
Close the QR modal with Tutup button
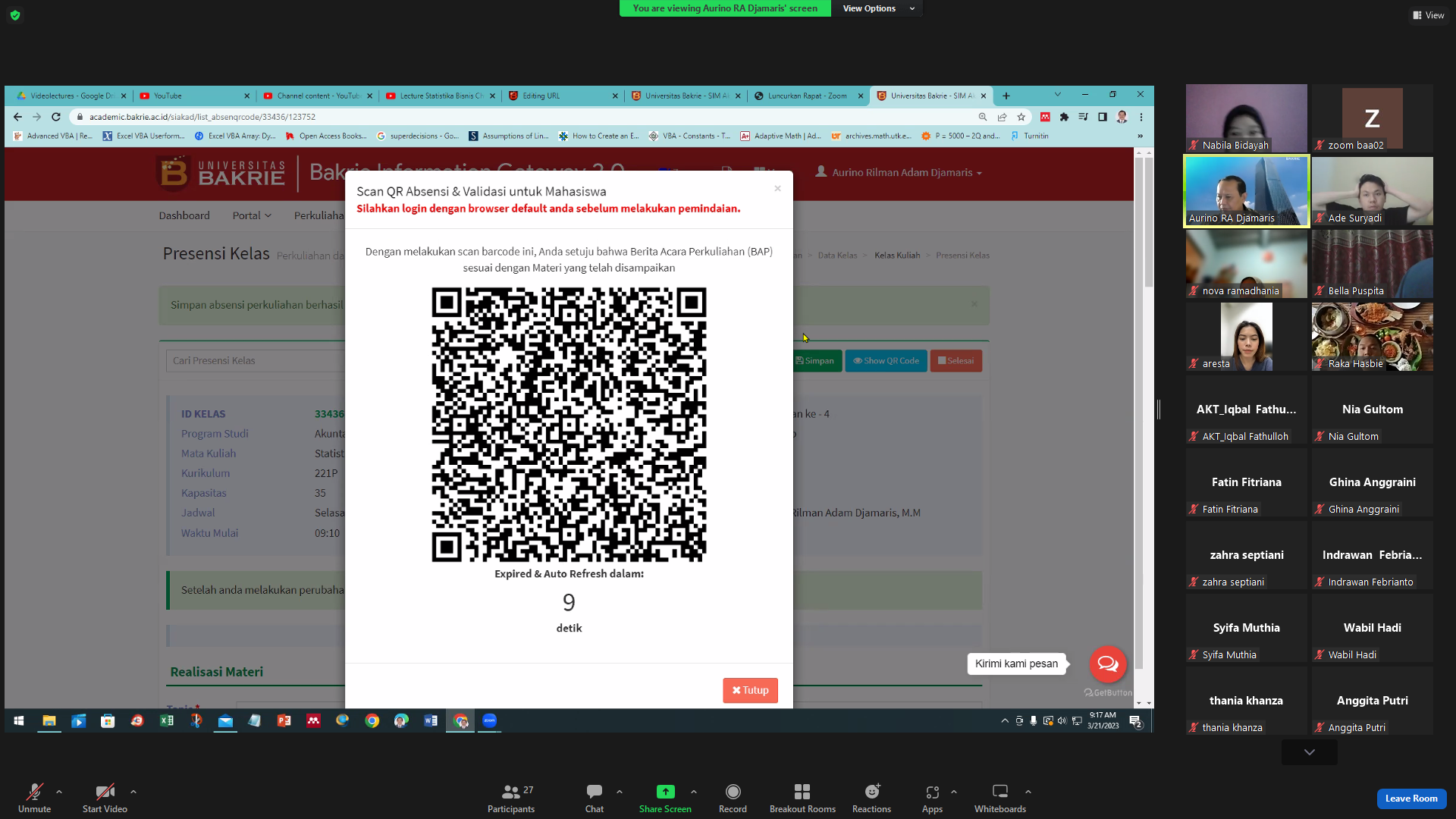click(x=750, y=690)
